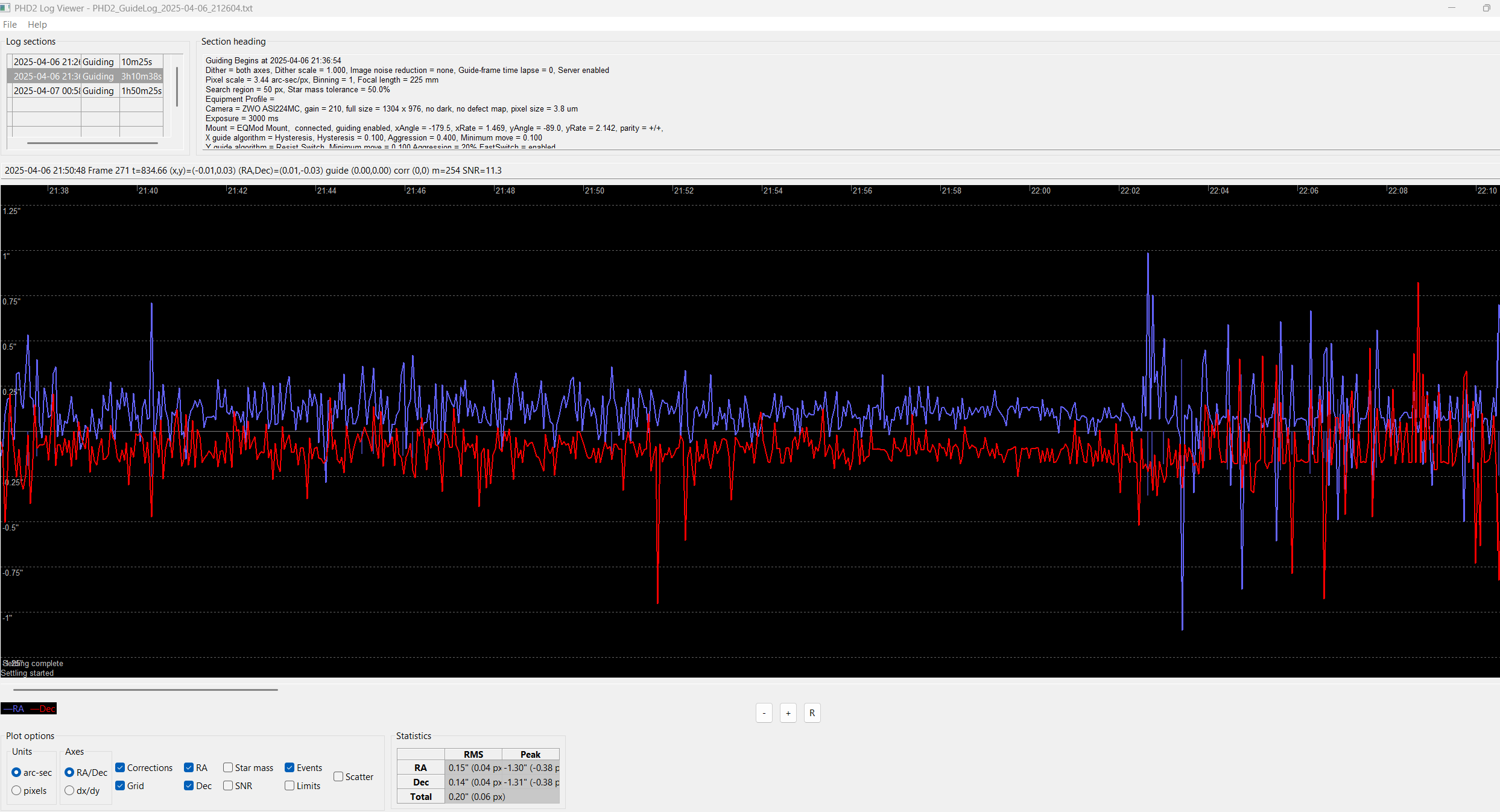Click the Log sections vertical scrollbar
Image resolution: width=1500 pixels, height=812 pixels.
click(177, 87)
